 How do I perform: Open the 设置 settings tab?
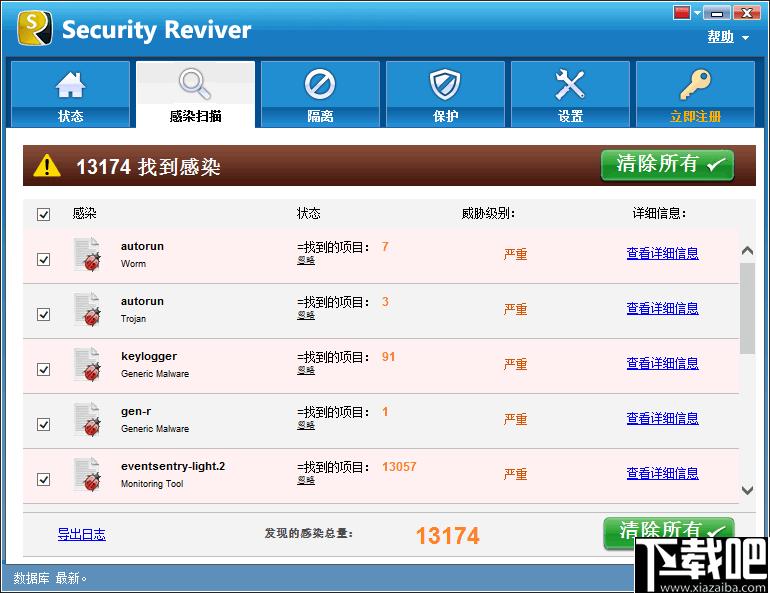click(x=570, y=94)
